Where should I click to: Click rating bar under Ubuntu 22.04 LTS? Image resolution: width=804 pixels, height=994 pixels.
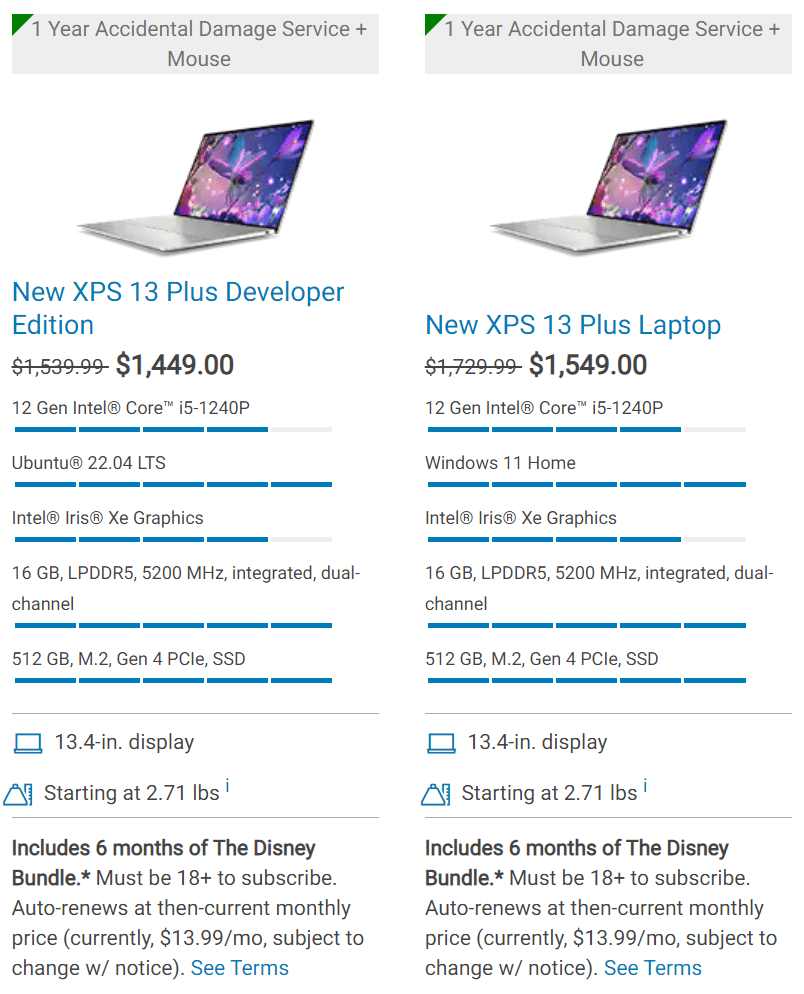click(172, 484)
